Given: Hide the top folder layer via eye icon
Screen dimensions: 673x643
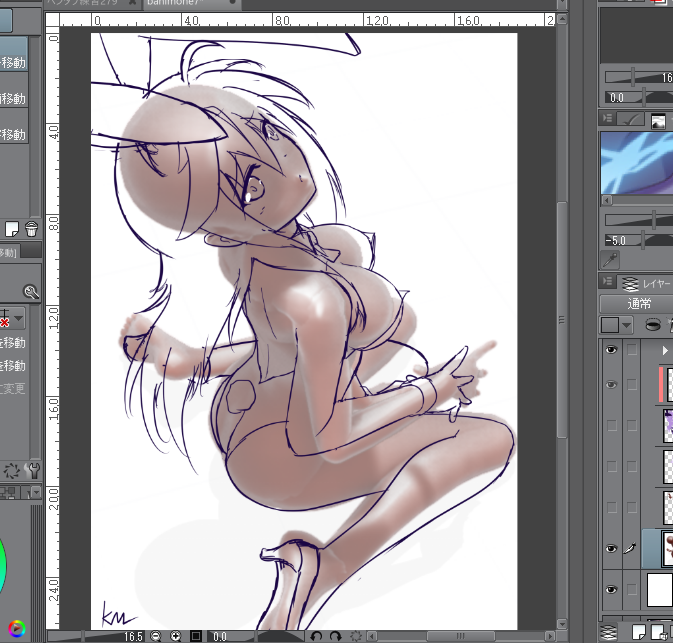Looking at the screenshot, I should coord(611,350).
